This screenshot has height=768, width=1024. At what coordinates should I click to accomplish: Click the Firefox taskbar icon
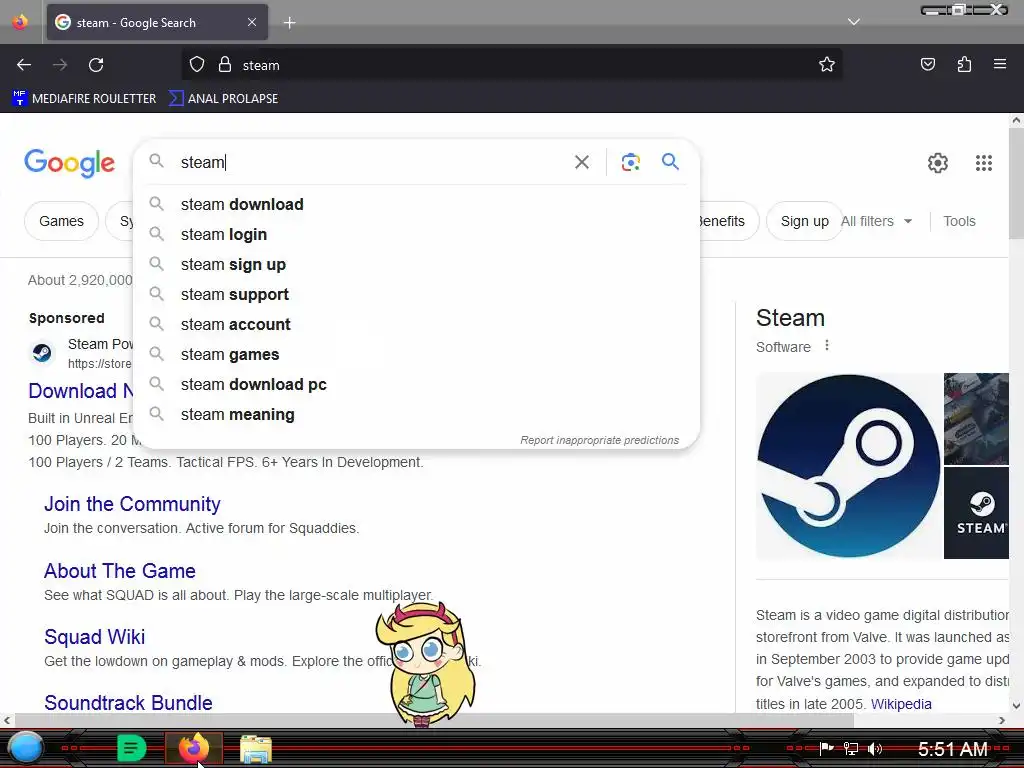(193, 748)
